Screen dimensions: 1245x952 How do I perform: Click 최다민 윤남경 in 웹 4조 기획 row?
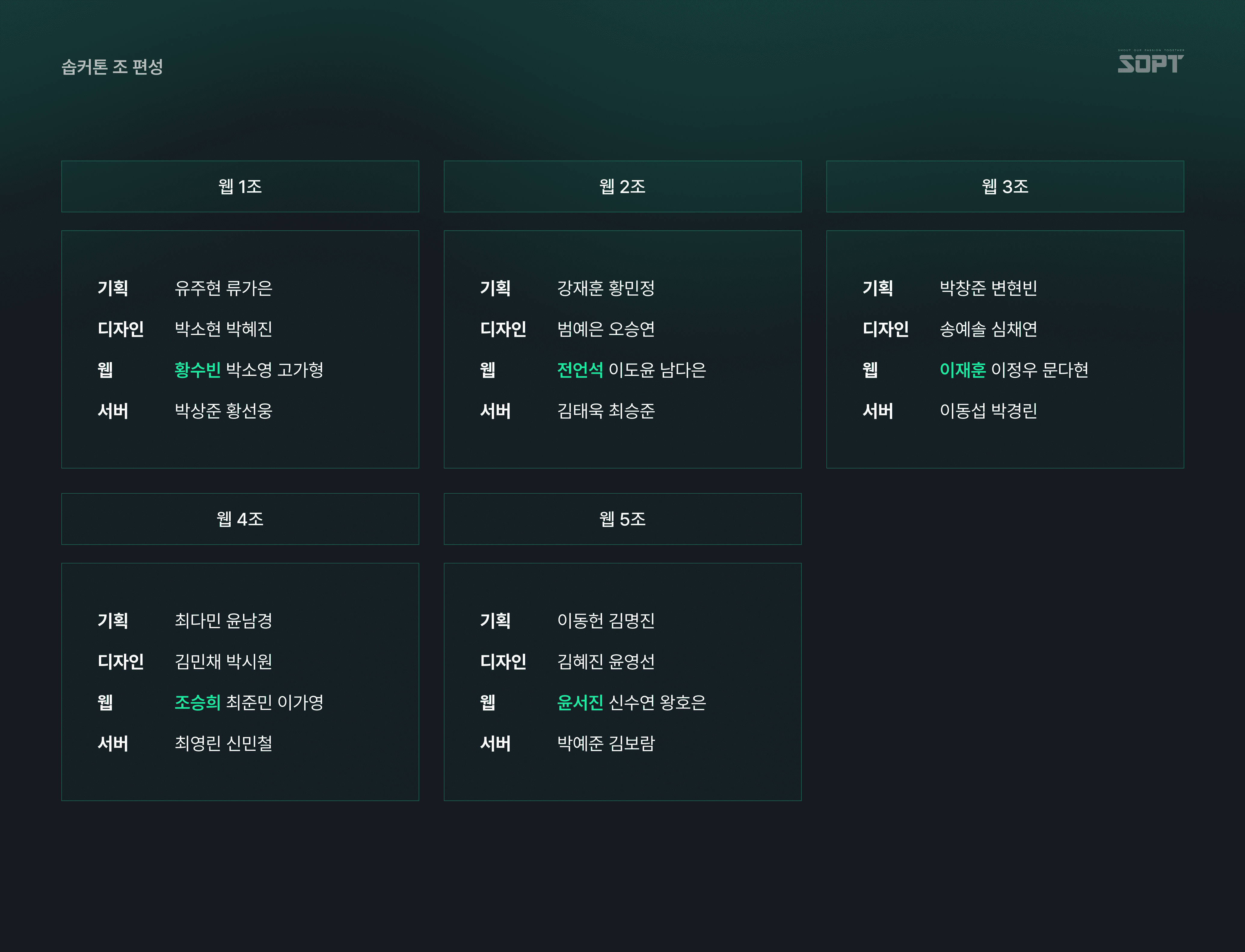(223, 621)
